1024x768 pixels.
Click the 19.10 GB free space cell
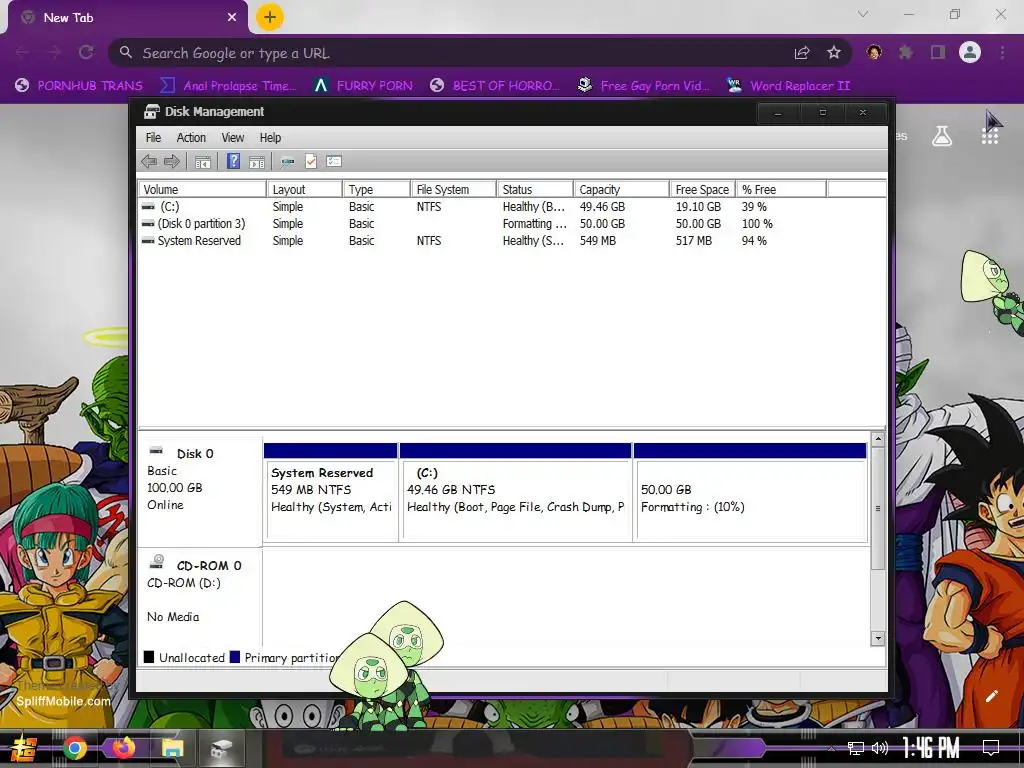coord(698,206)
